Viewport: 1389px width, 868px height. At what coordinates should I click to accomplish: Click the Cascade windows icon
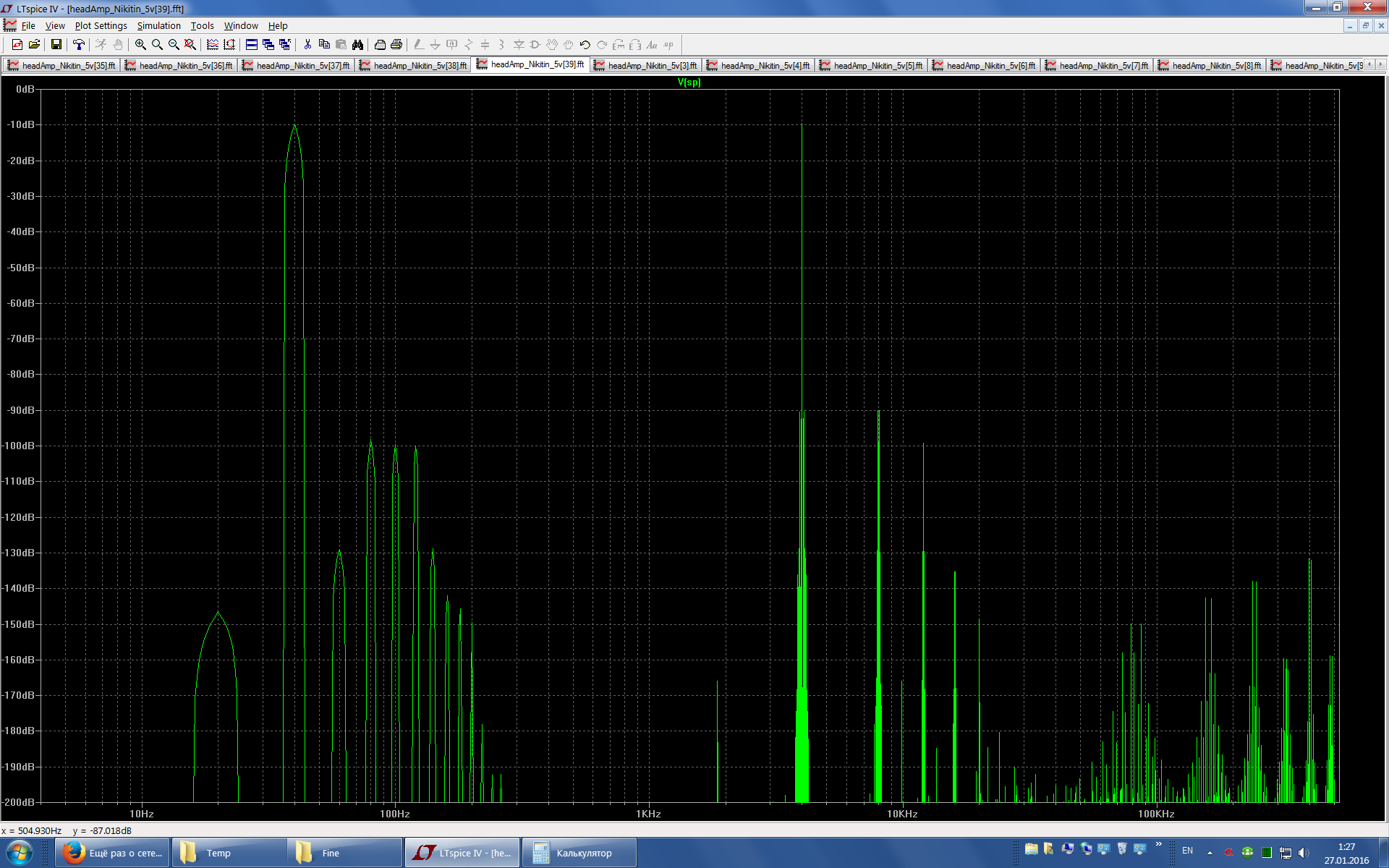click(x=268, y=45)
